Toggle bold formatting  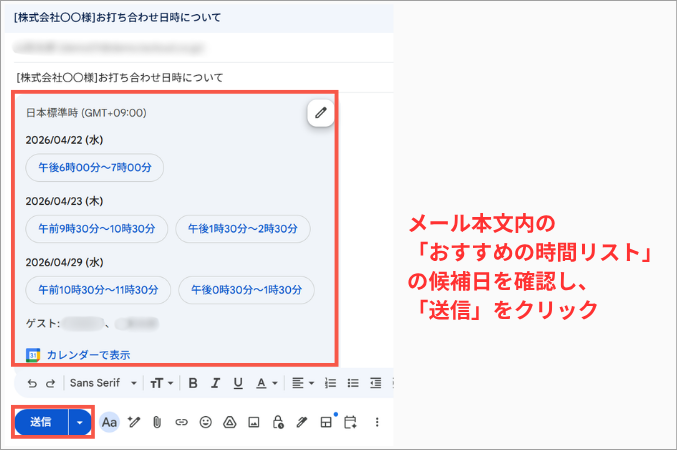click(193, 383)
